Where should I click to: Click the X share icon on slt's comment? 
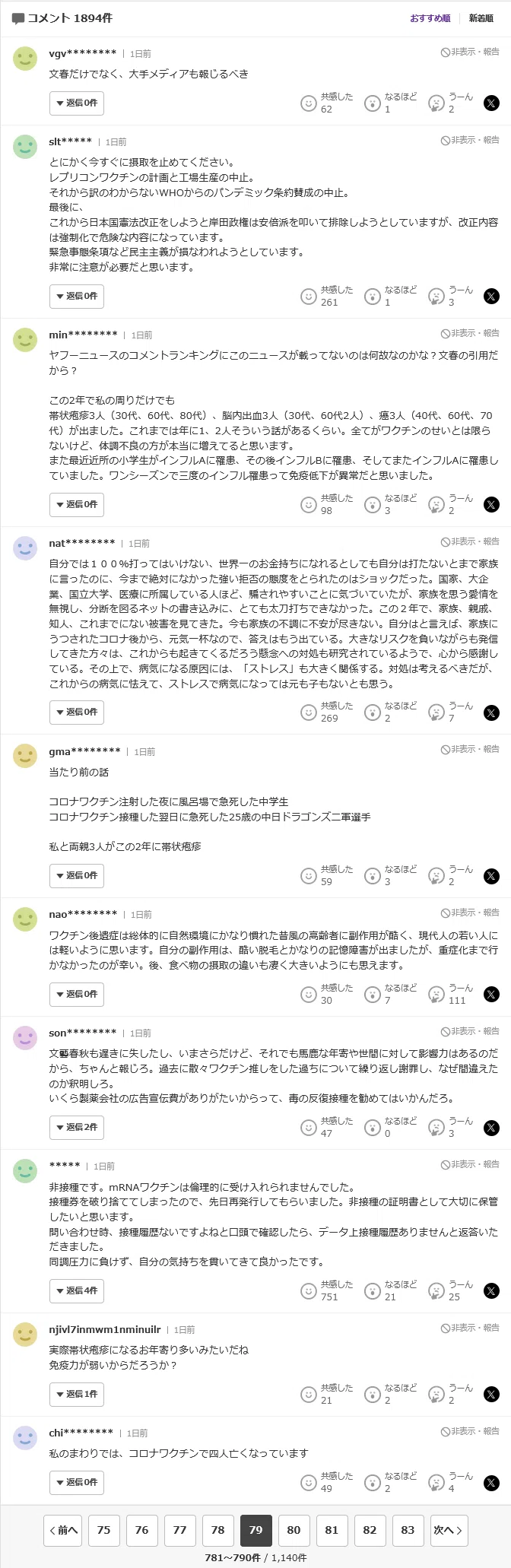(x=492, y=297)
